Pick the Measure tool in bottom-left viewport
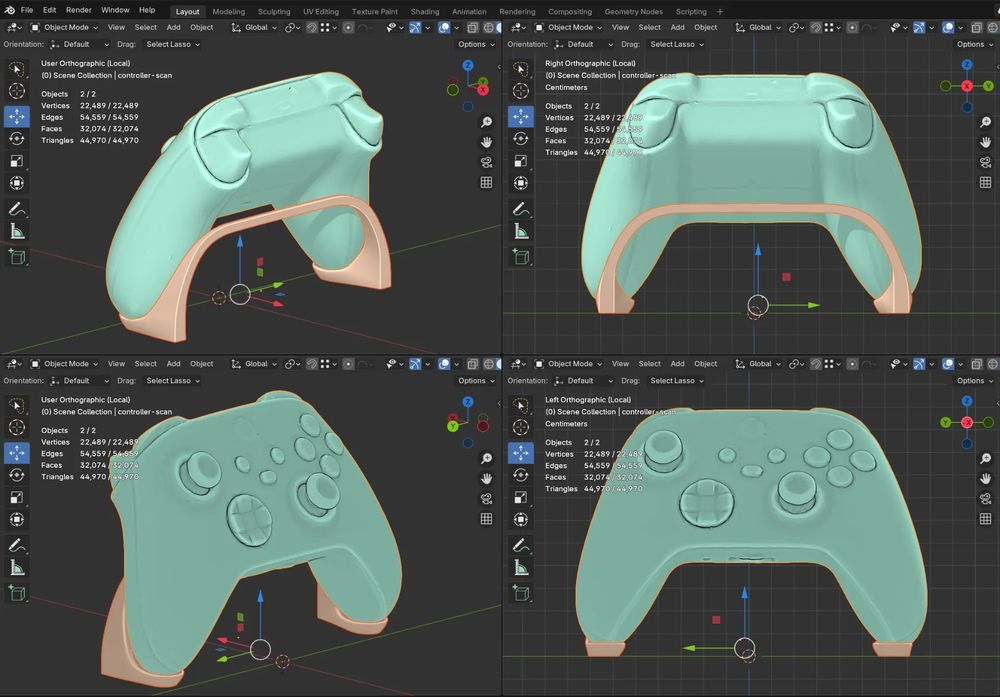 (17, 568)
